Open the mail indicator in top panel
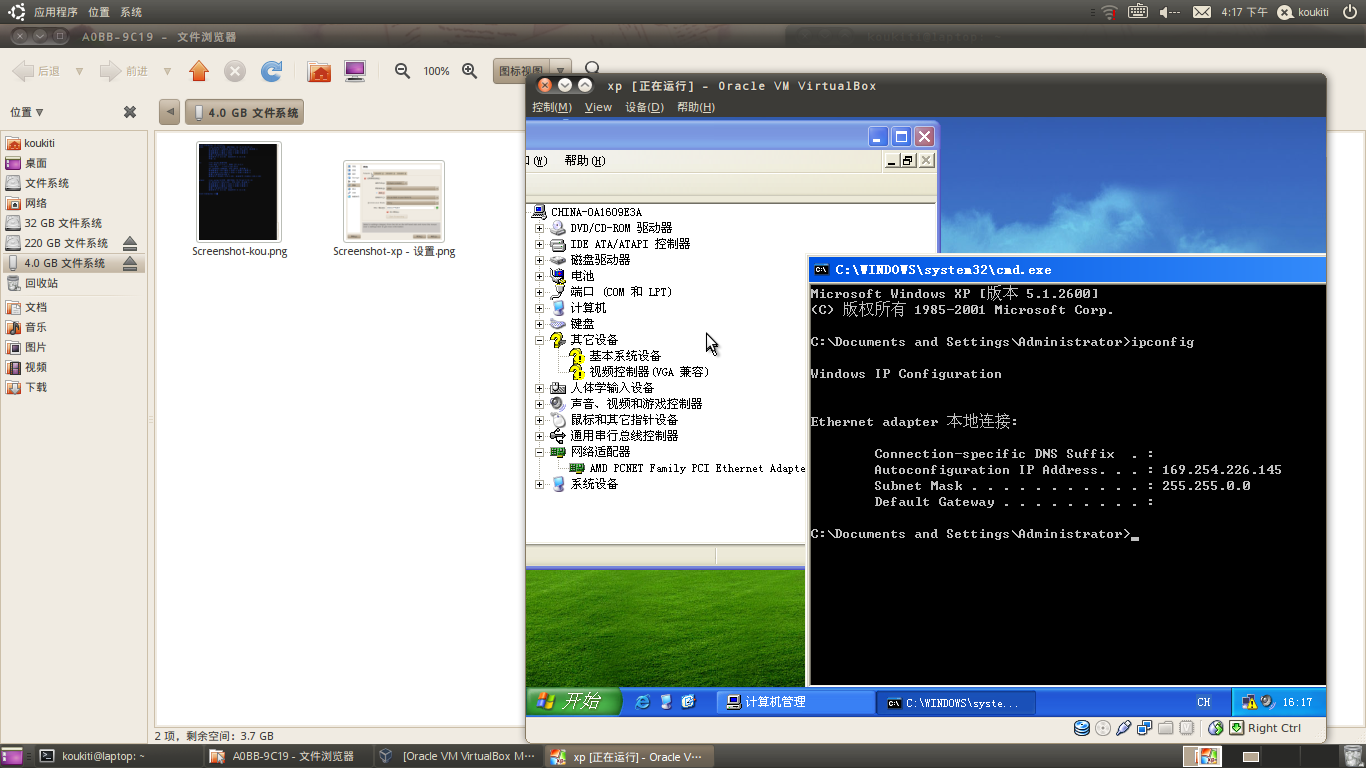Image resolution: width=1366 pixels, height=768 pixels. [x=1201, y=12]
